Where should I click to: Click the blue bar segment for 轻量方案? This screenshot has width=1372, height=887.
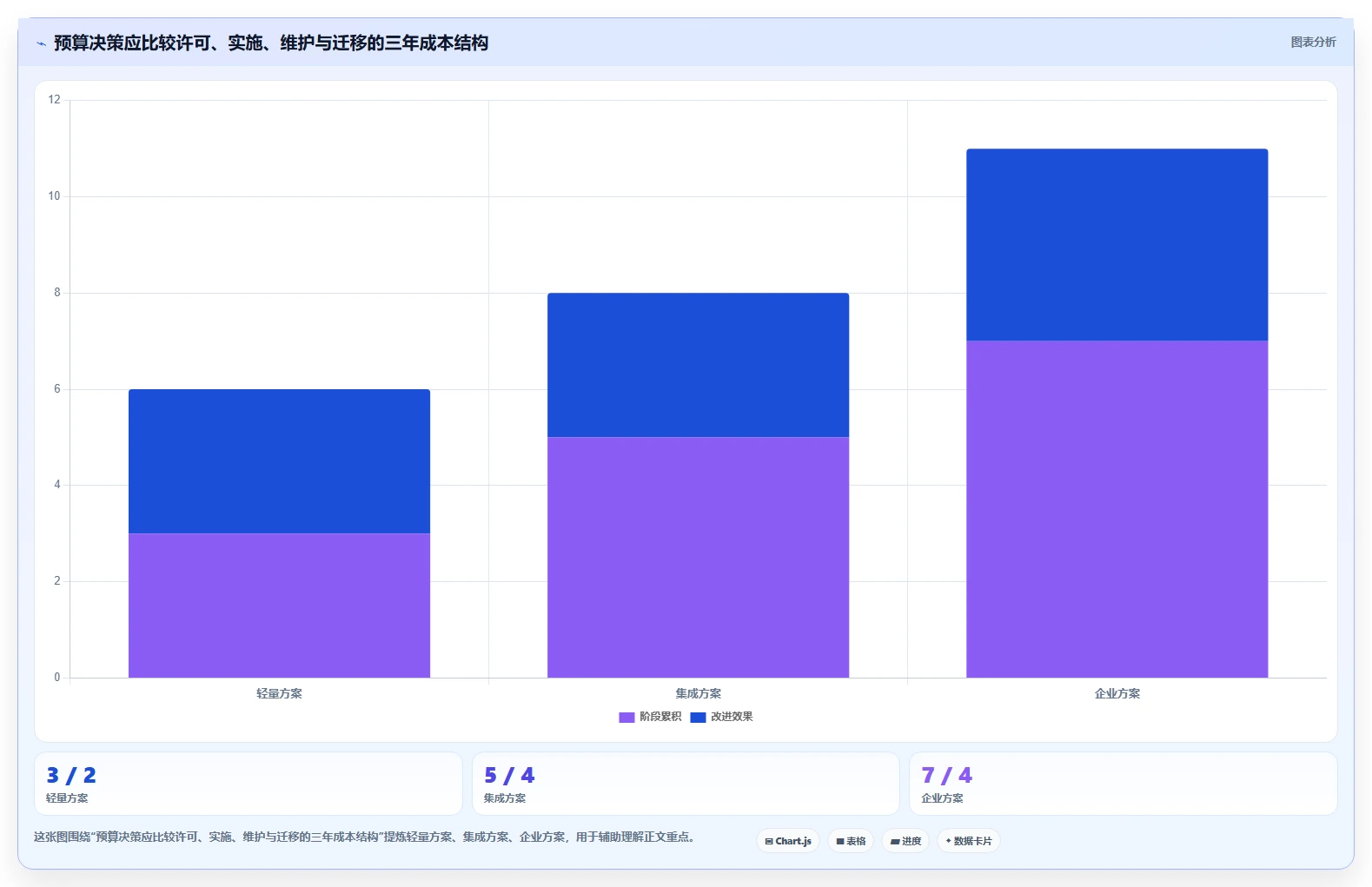click(x=279, y=461)
